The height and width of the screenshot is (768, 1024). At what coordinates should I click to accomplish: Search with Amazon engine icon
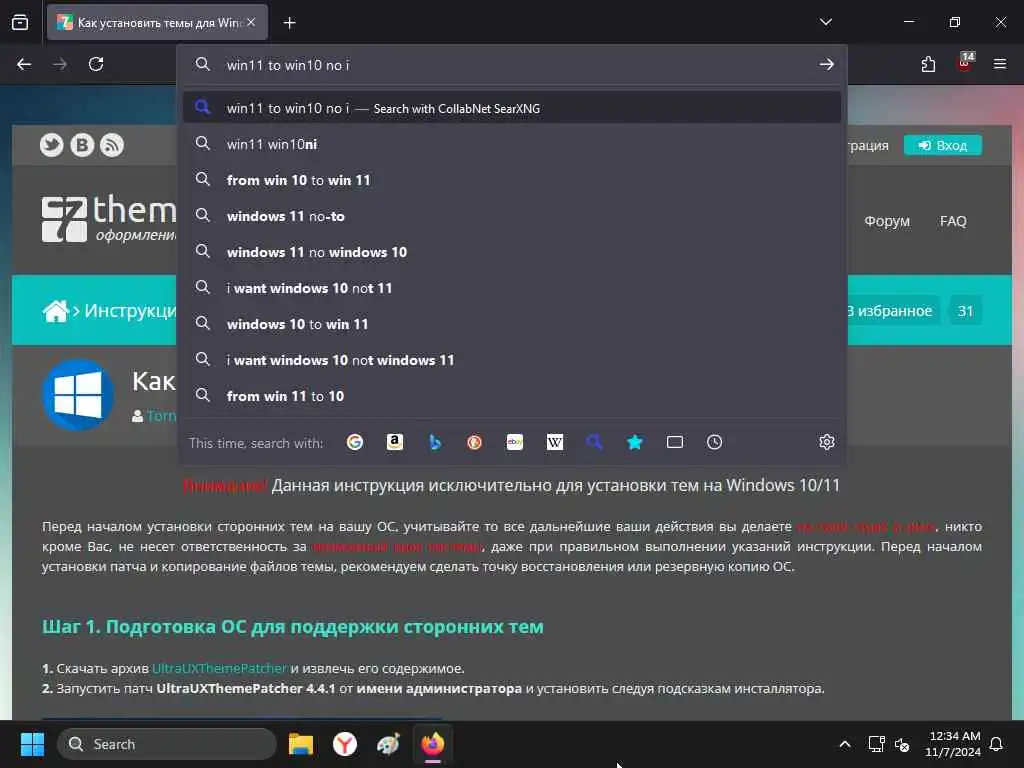(394, 442)
